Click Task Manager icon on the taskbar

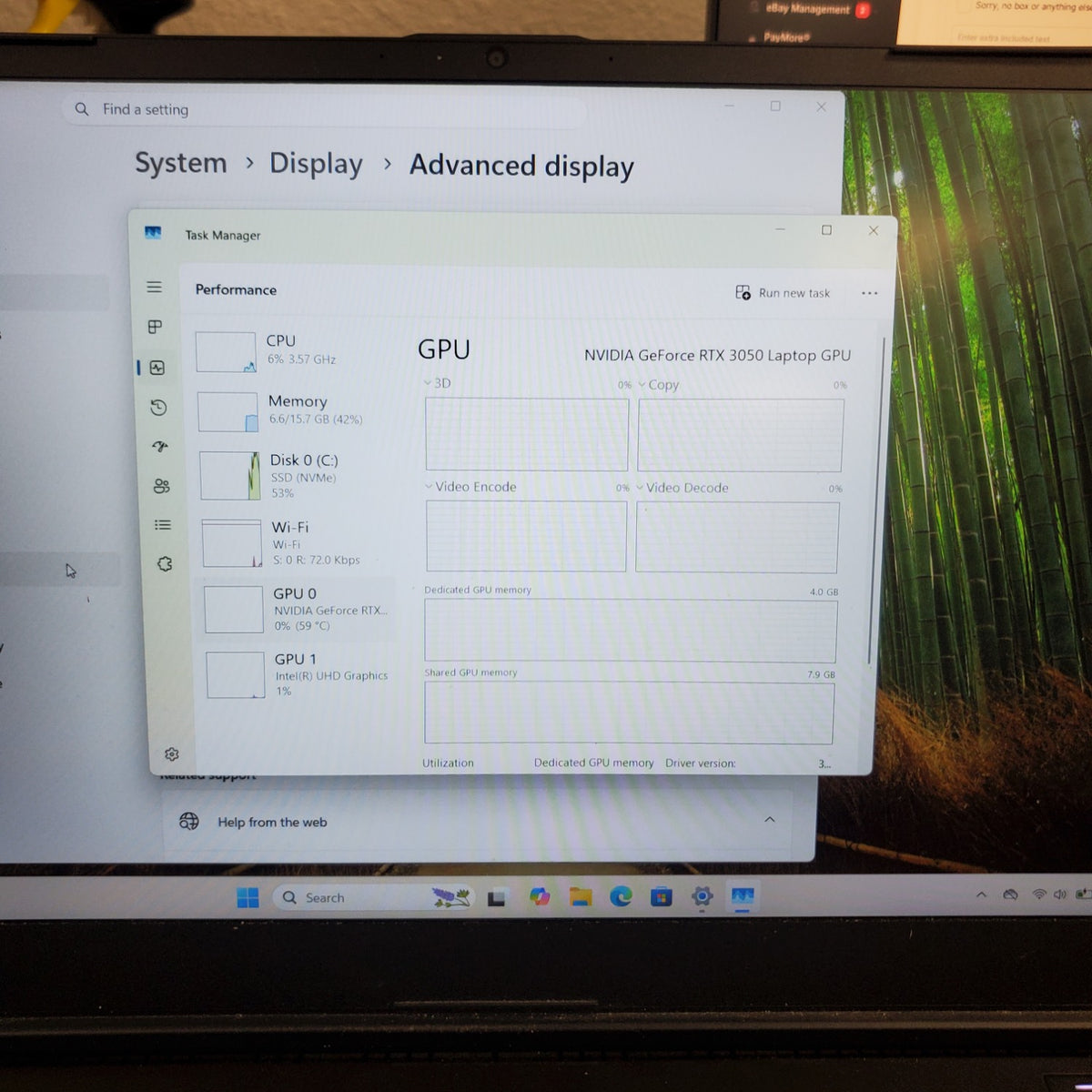click(743, 896)
